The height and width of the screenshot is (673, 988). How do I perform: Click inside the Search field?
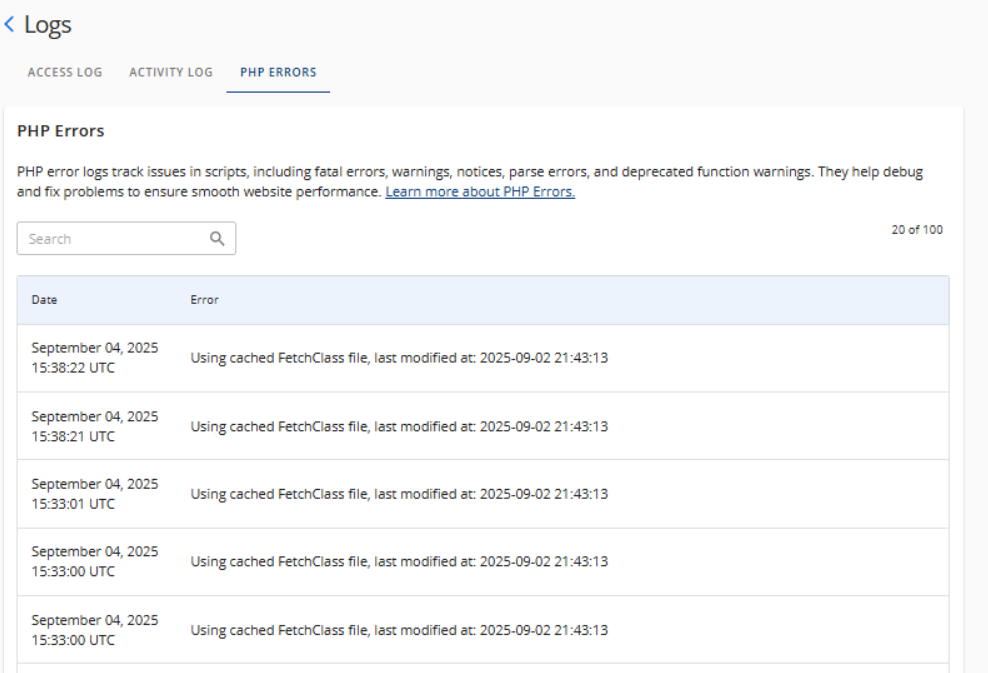(110, 238)
